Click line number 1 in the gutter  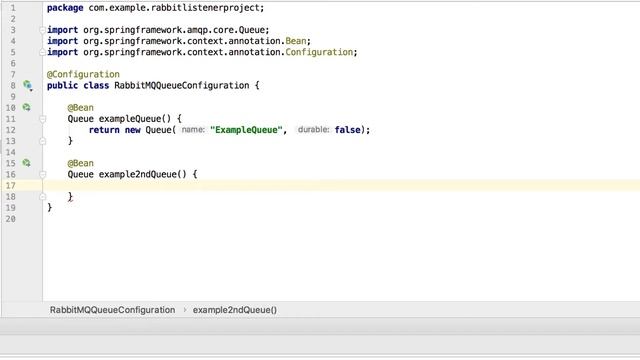coord(13,8)
